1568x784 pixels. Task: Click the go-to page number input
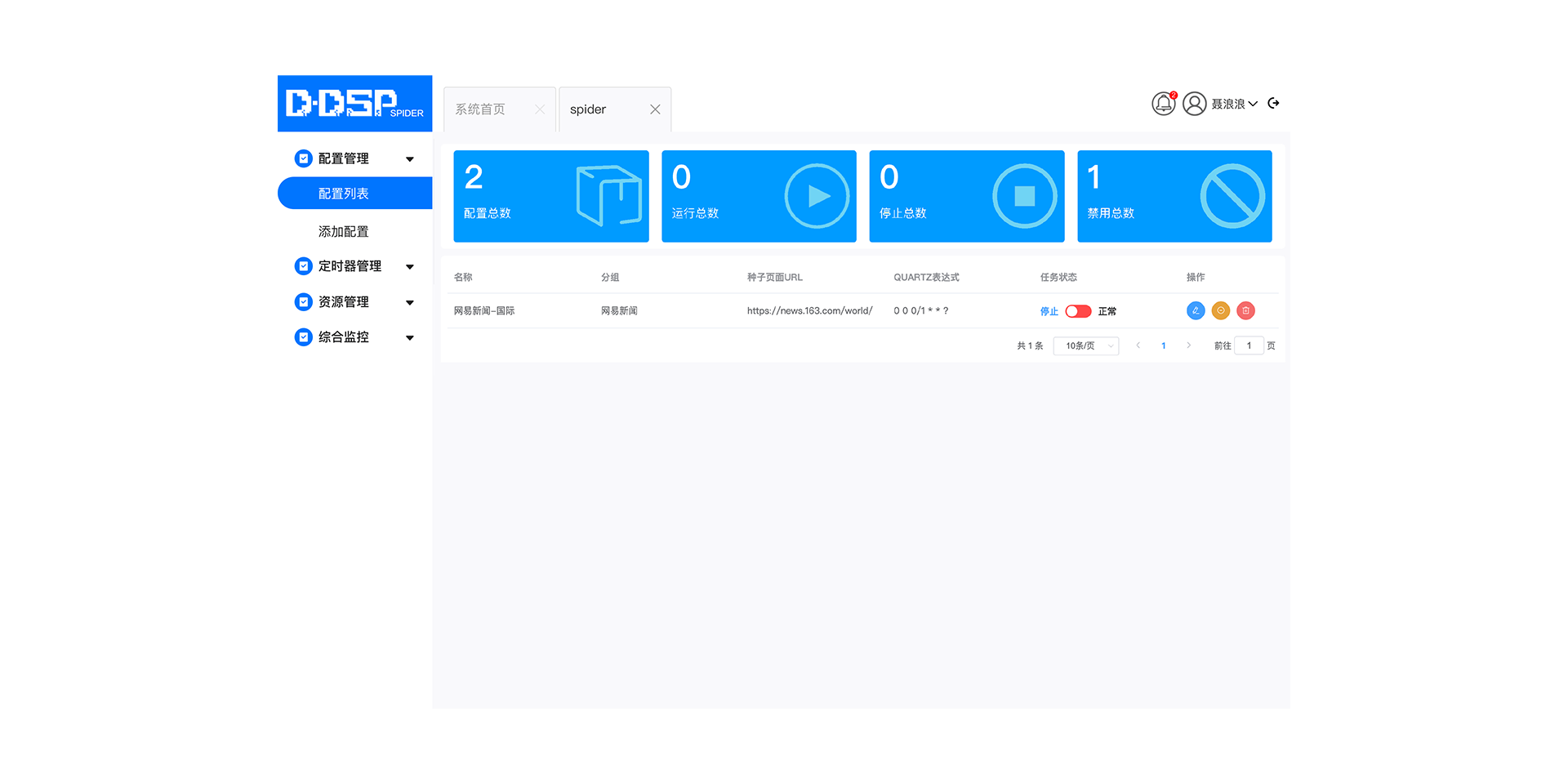(x=1249, y=346)
